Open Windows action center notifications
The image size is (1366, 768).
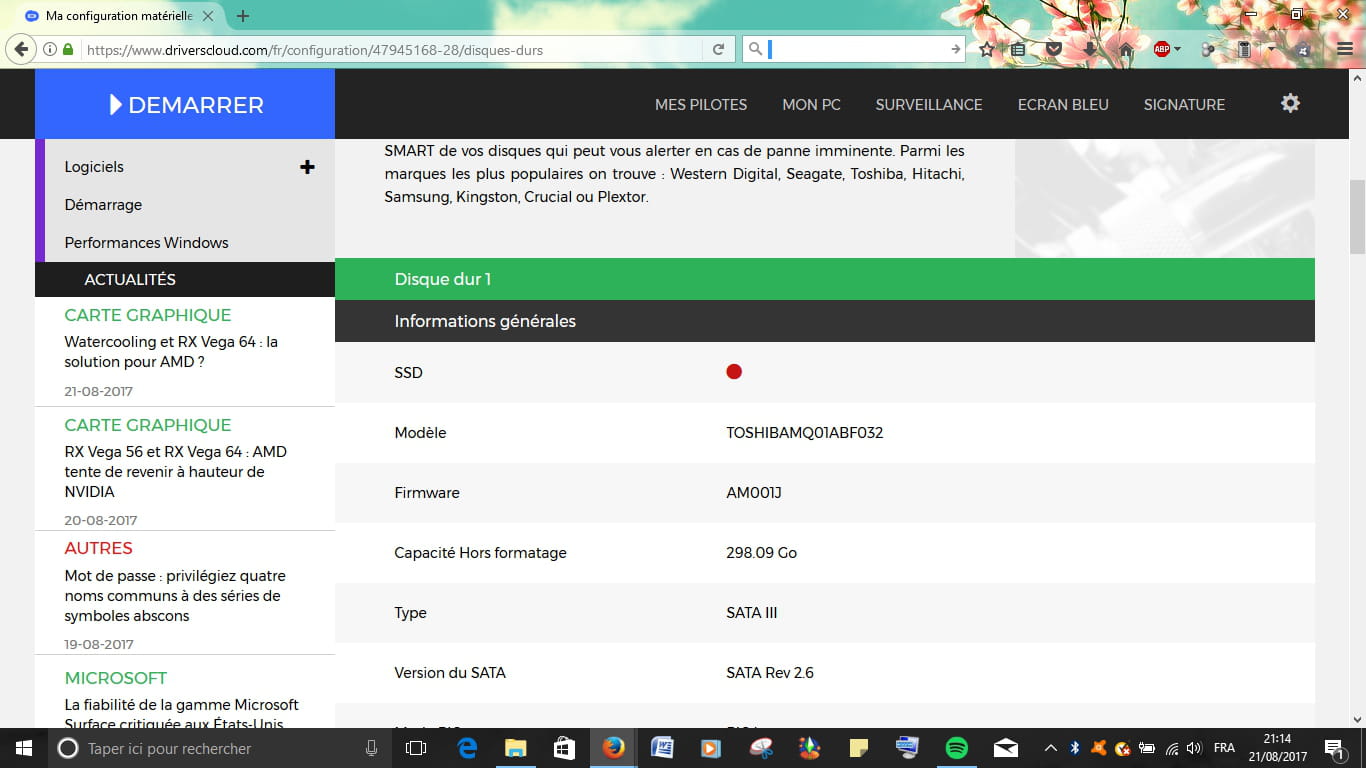click(1334, 748)
